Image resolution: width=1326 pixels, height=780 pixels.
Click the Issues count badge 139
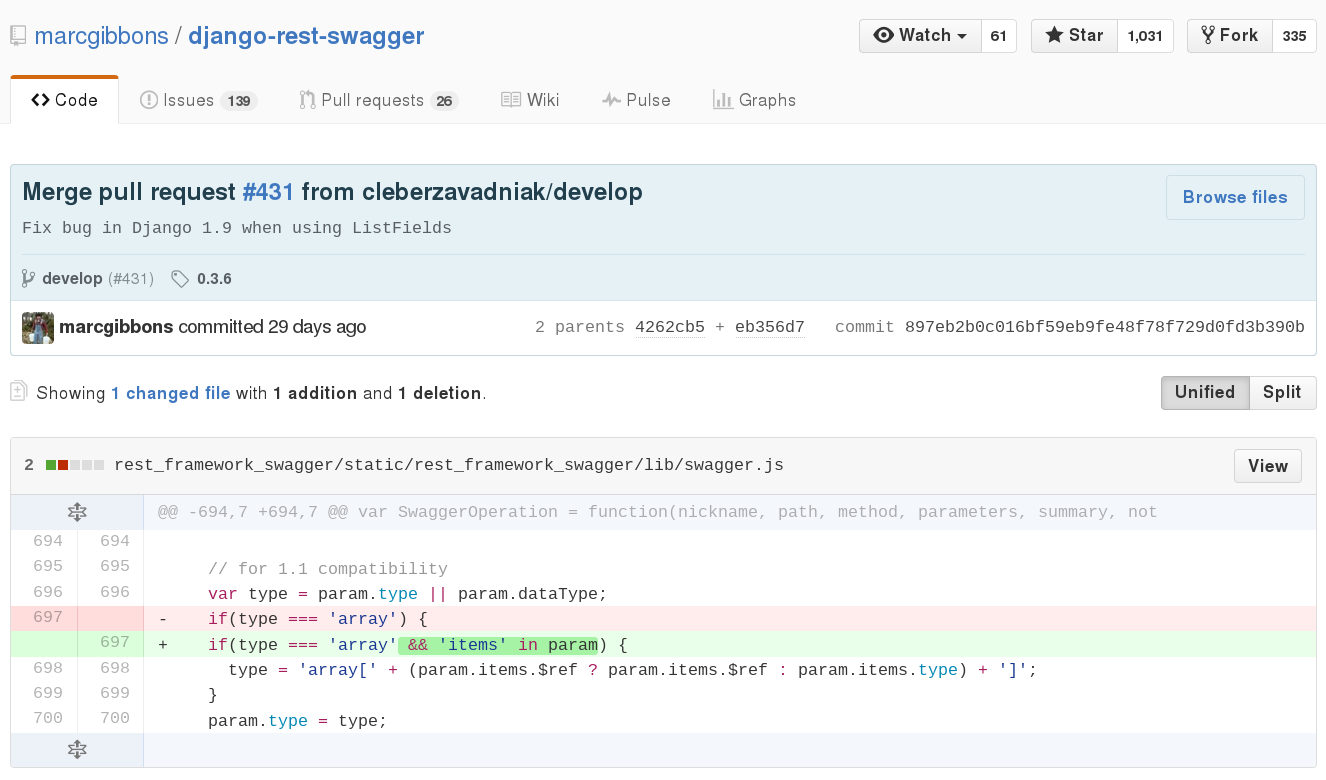point(239,101)
